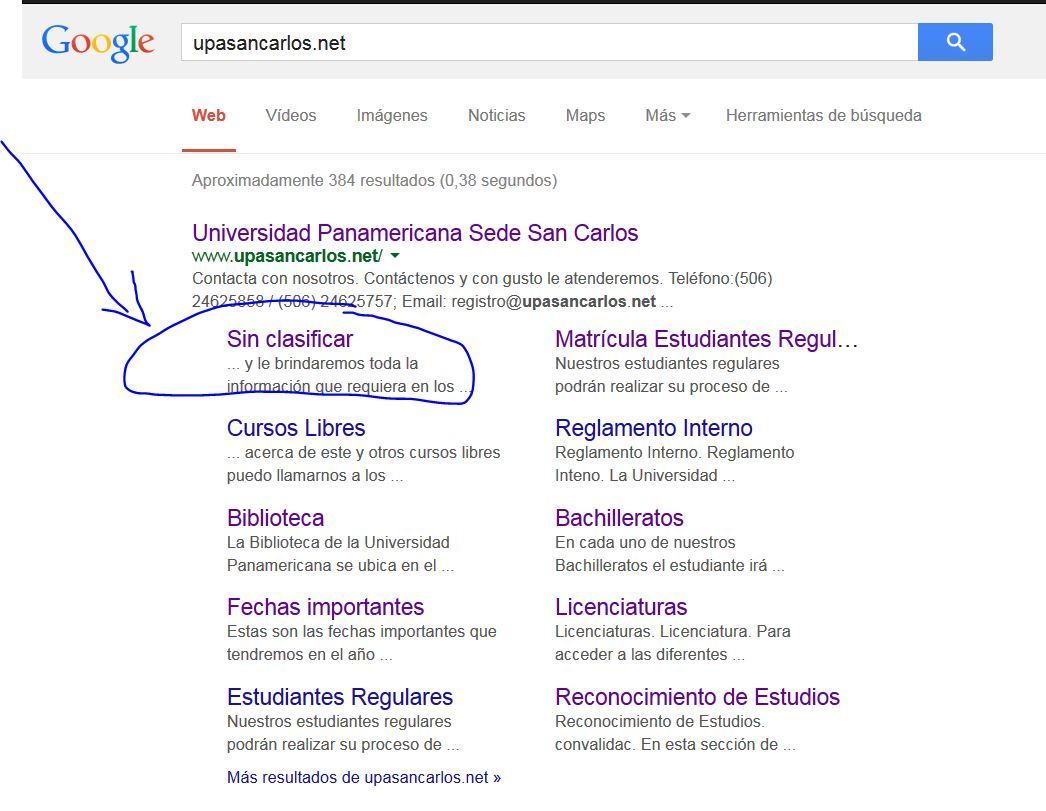Click Más resultados de upasancarlos.net »
This screenshot has height=811, width=1046.
coord(364,777)
